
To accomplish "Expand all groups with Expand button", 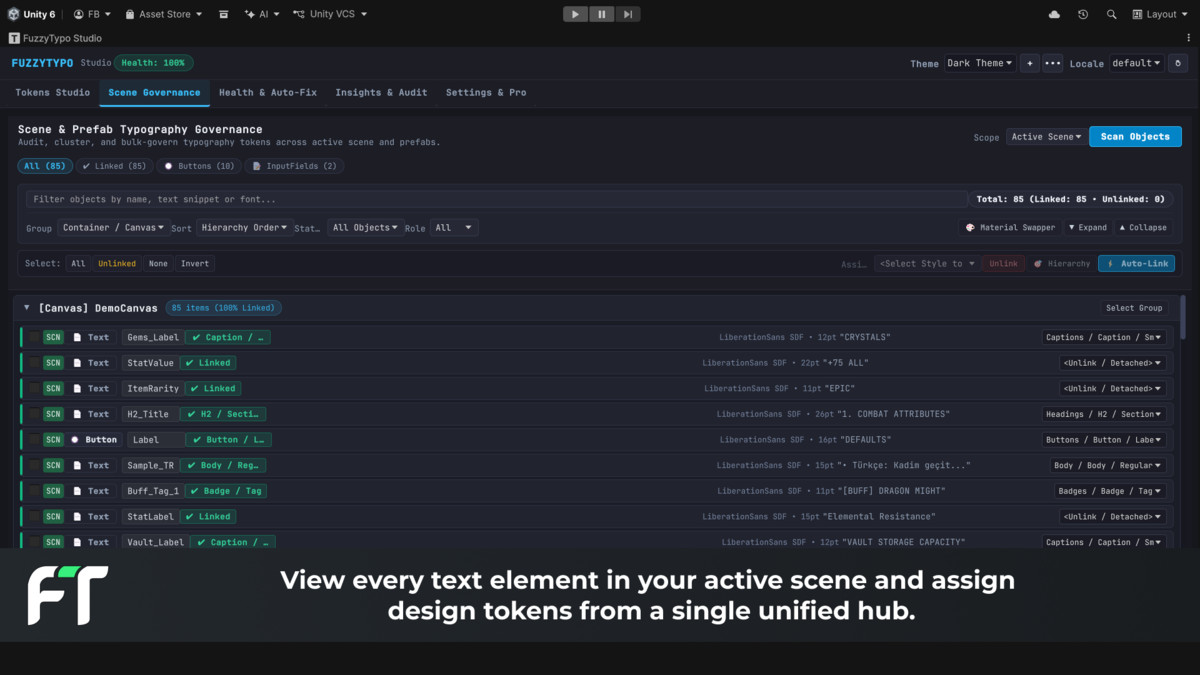I will pyautogui.click(x=1088, y=228).
